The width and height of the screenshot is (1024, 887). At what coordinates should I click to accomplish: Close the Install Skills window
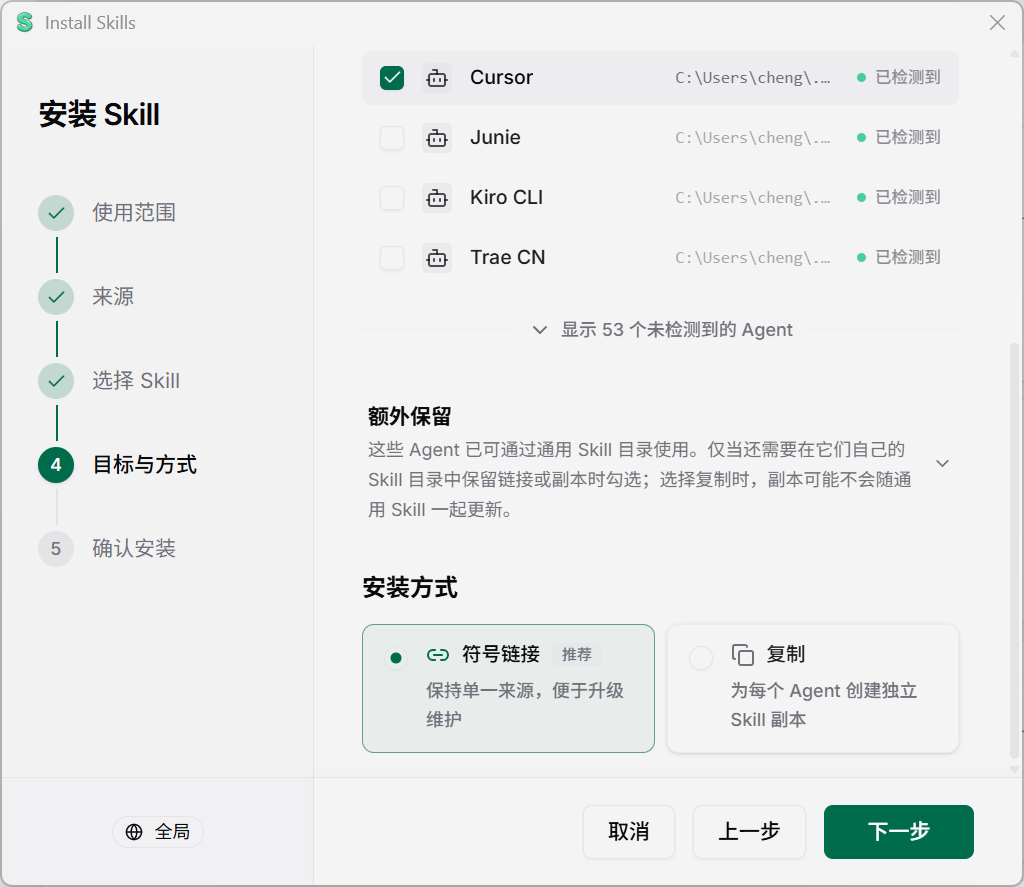997,23
